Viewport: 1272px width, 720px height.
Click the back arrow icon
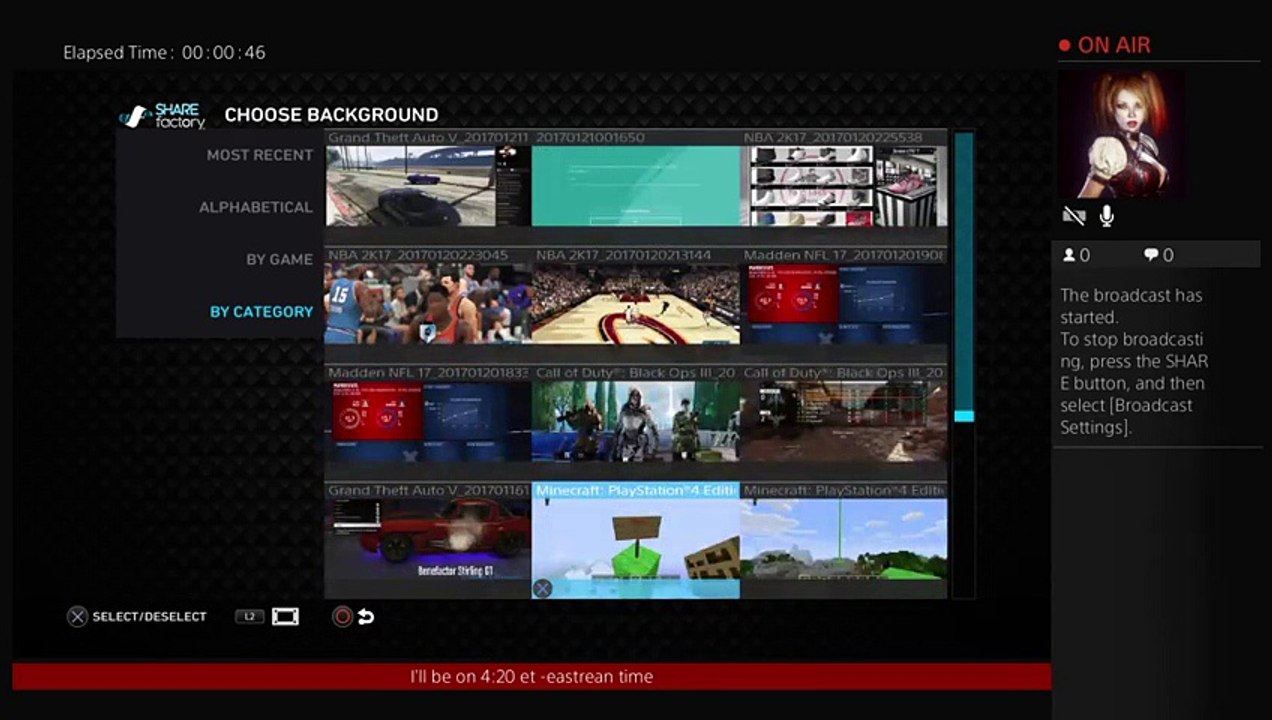pos(366,617)
